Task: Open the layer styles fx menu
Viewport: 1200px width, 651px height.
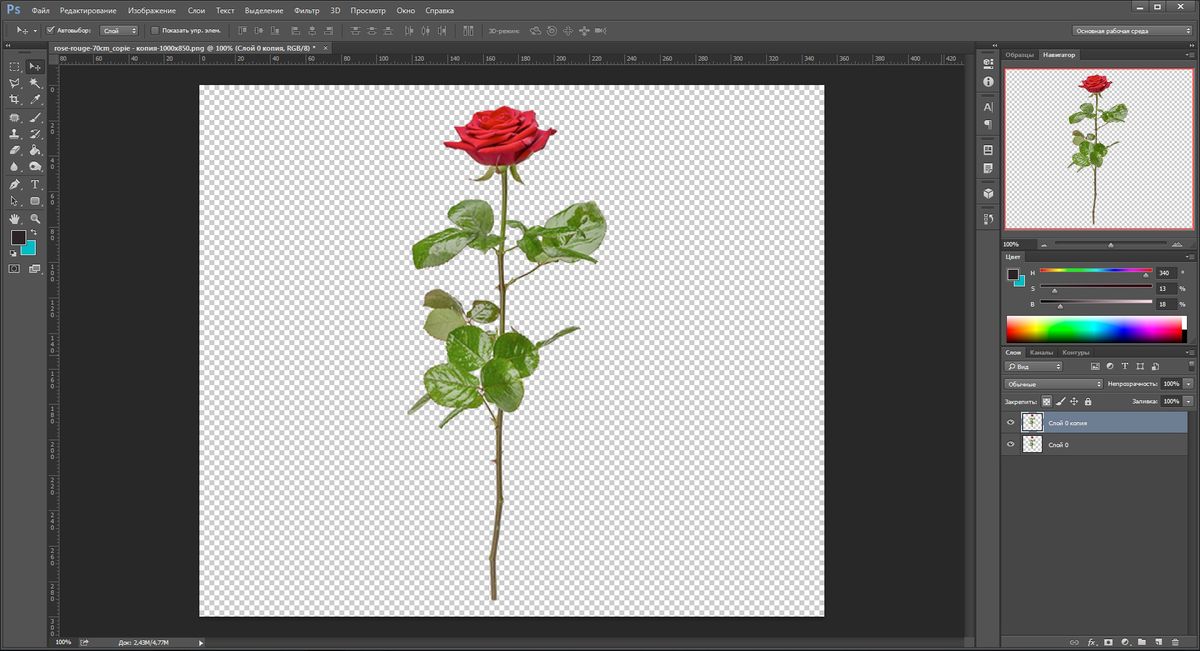Action: click(x=1092, y=642)
